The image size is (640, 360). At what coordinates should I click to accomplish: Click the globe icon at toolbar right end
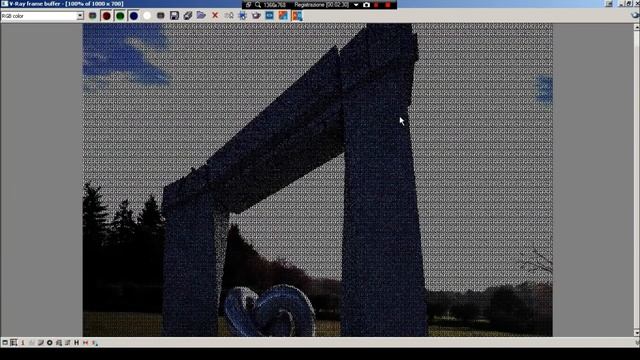635,16
